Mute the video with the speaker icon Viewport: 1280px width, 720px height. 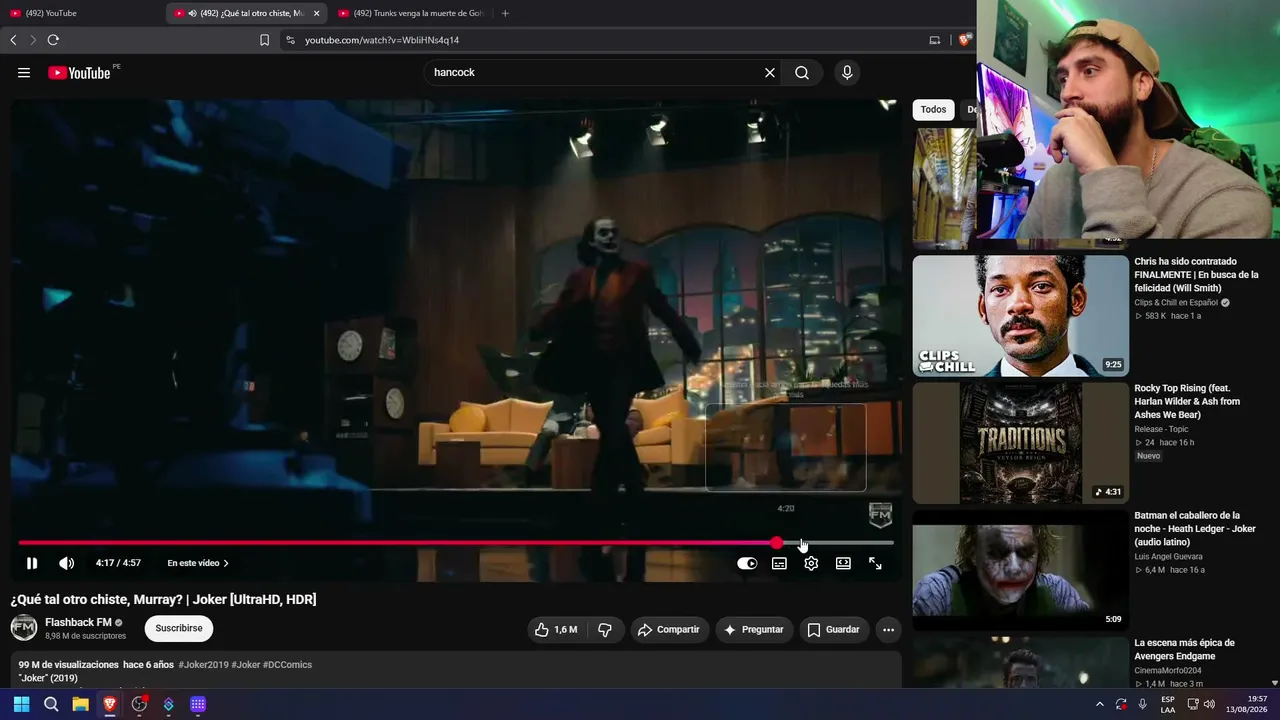[66, 564]
